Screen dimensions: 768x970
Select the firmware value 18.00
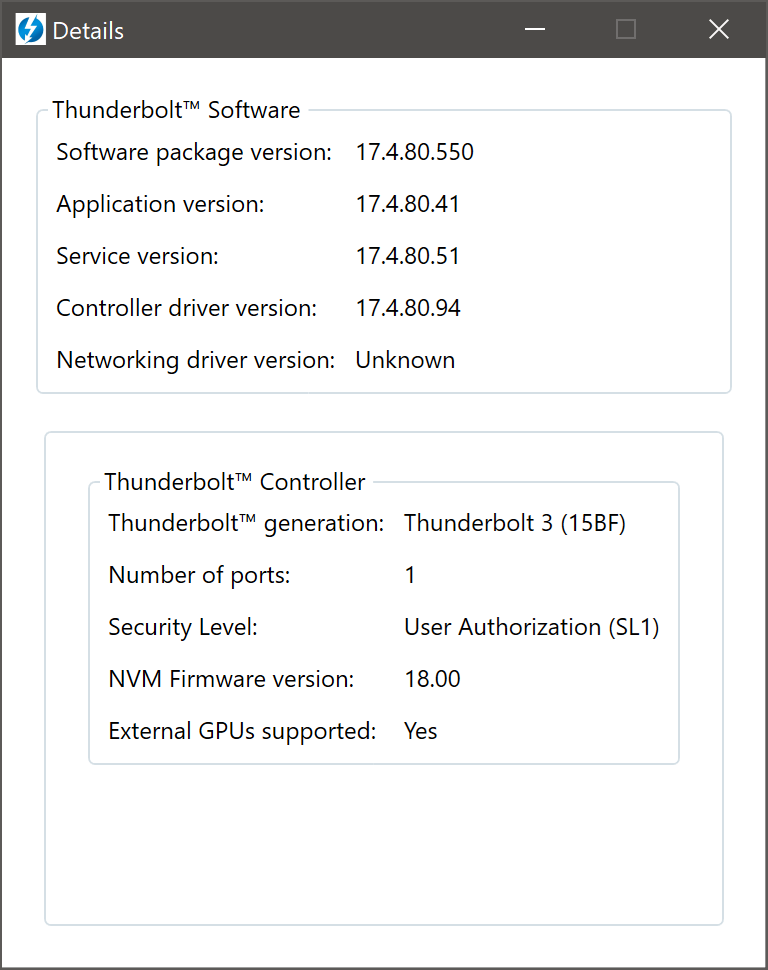433,679
